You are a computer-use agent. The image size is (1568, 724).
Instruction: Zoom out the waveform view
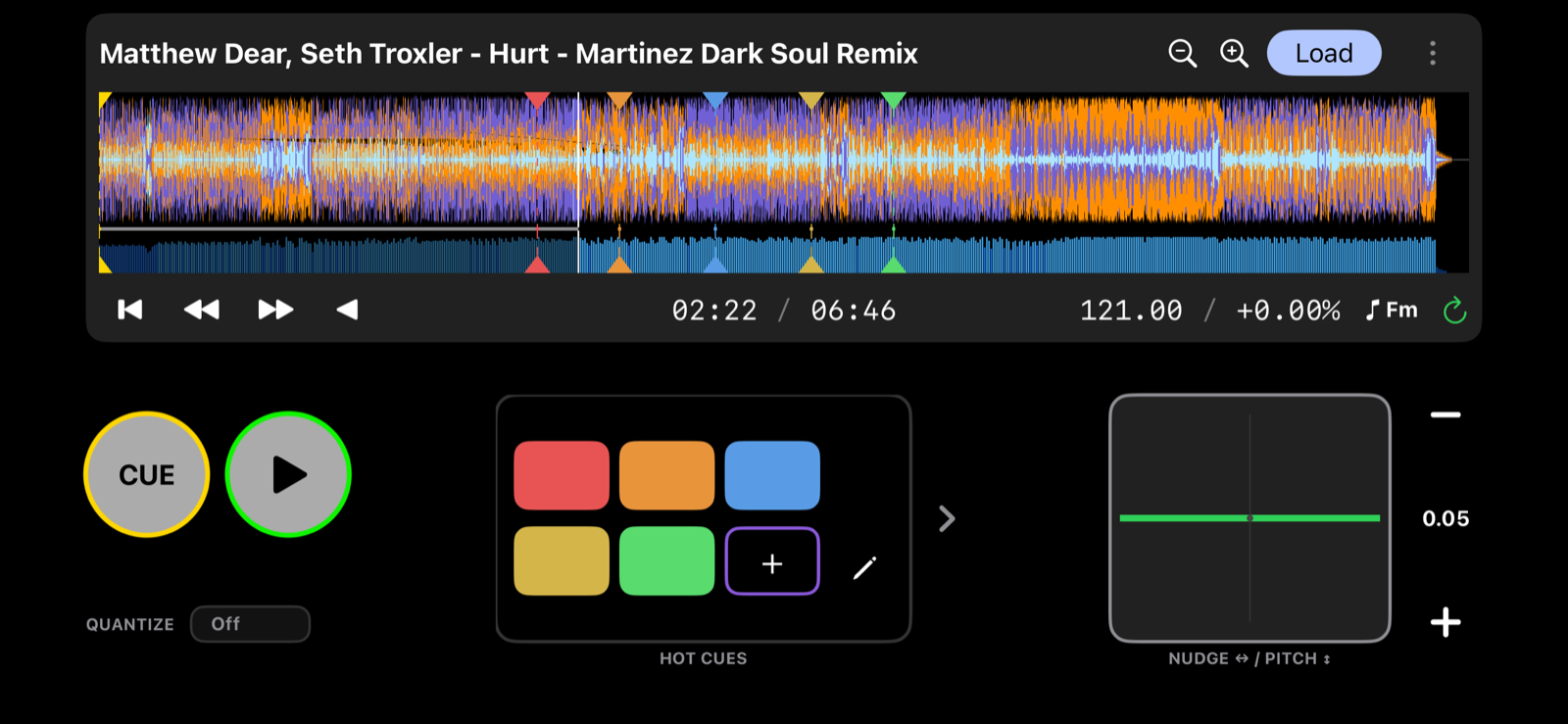pyautogui.click(x=1183, y=53)
